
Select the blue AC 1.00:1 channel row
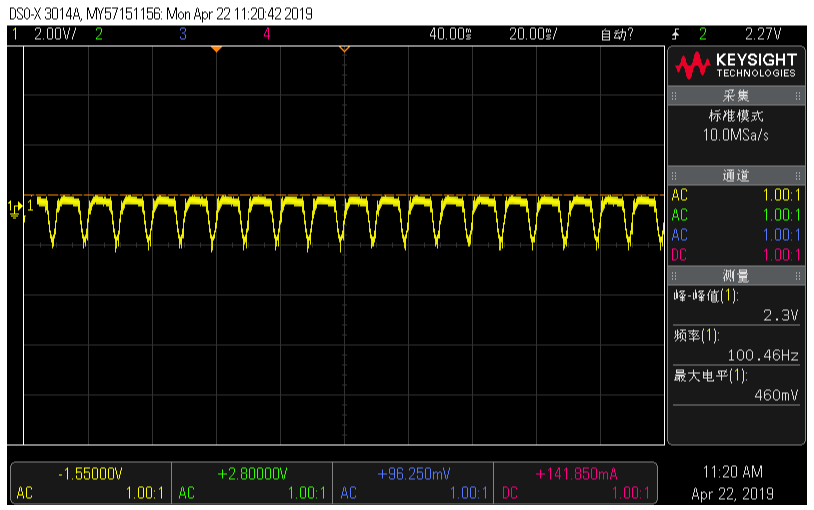[736, 235]
